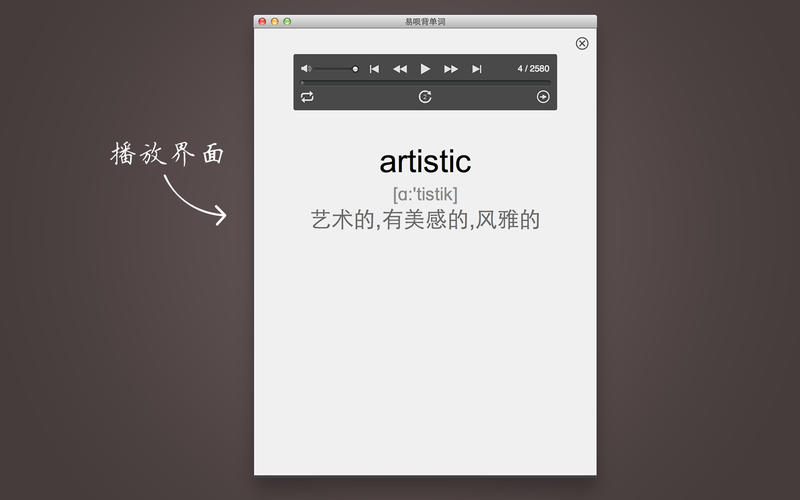Click the 4 / 2580 word counter
Screen dimensions: 800x500
tap(533, 68)
